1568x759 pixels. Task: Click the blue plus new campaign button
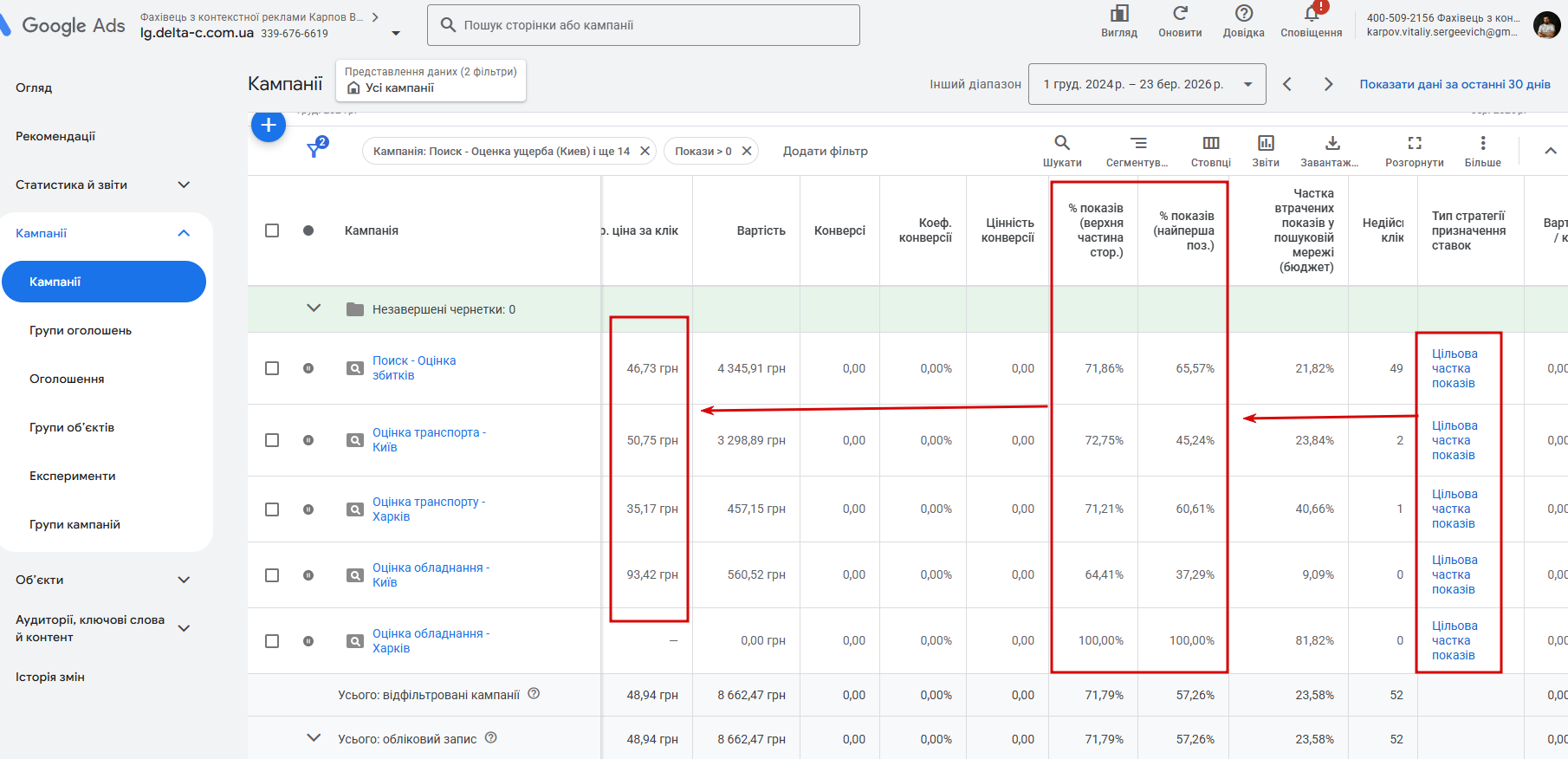tap(269, 126)
